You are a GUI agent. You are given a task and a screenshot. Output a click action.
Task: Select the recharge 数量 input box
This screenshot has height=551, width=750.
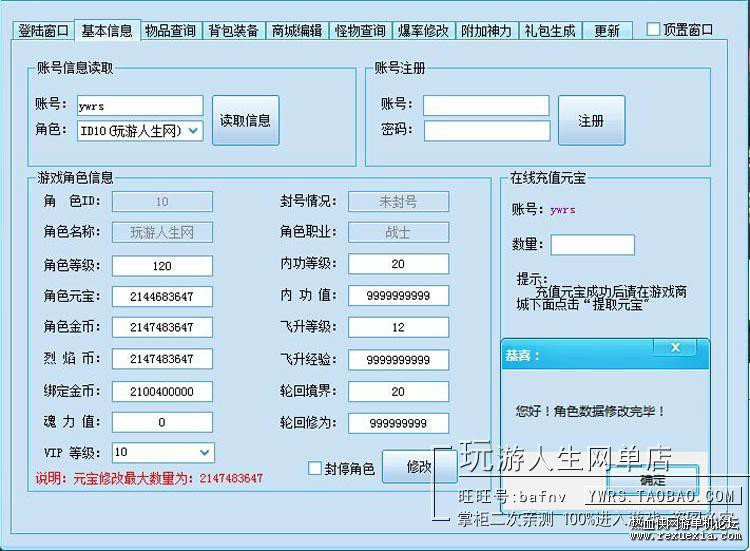coord(593,245)
